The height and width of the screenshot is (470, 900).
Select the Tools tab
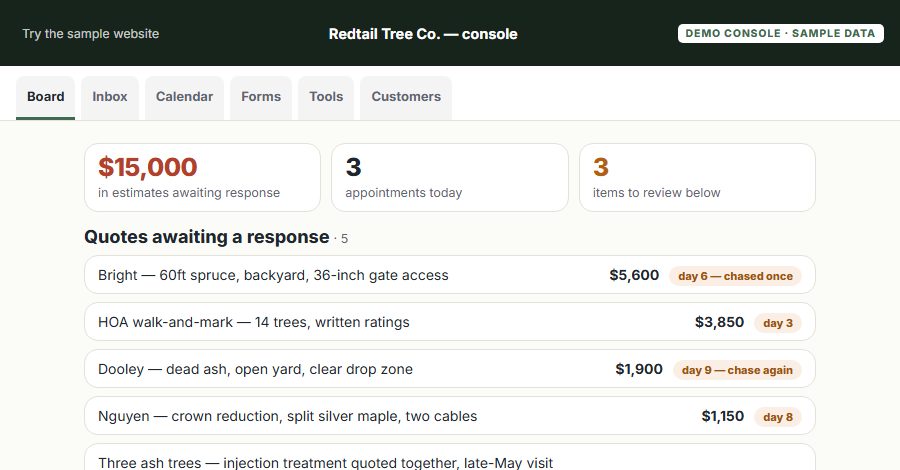click(326, 97)
